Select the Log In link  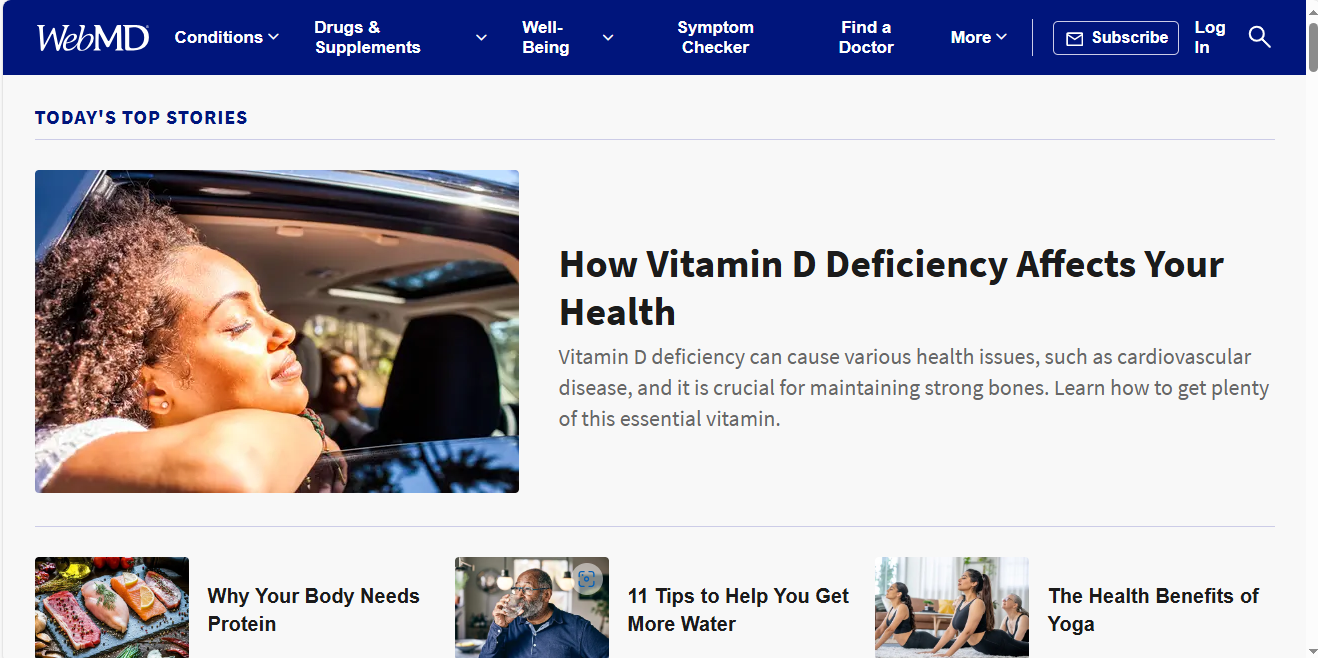click(1209, 38)
